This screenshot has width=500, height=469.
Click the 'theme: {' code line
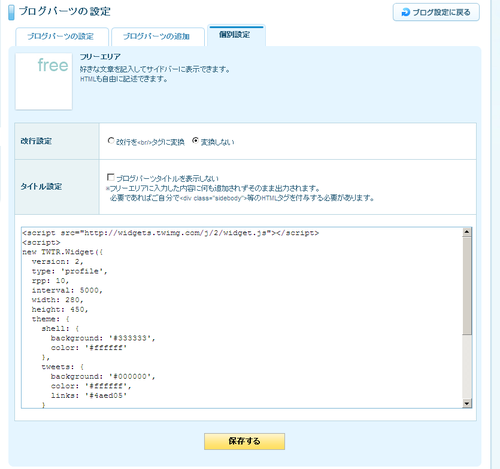[51, 319]
